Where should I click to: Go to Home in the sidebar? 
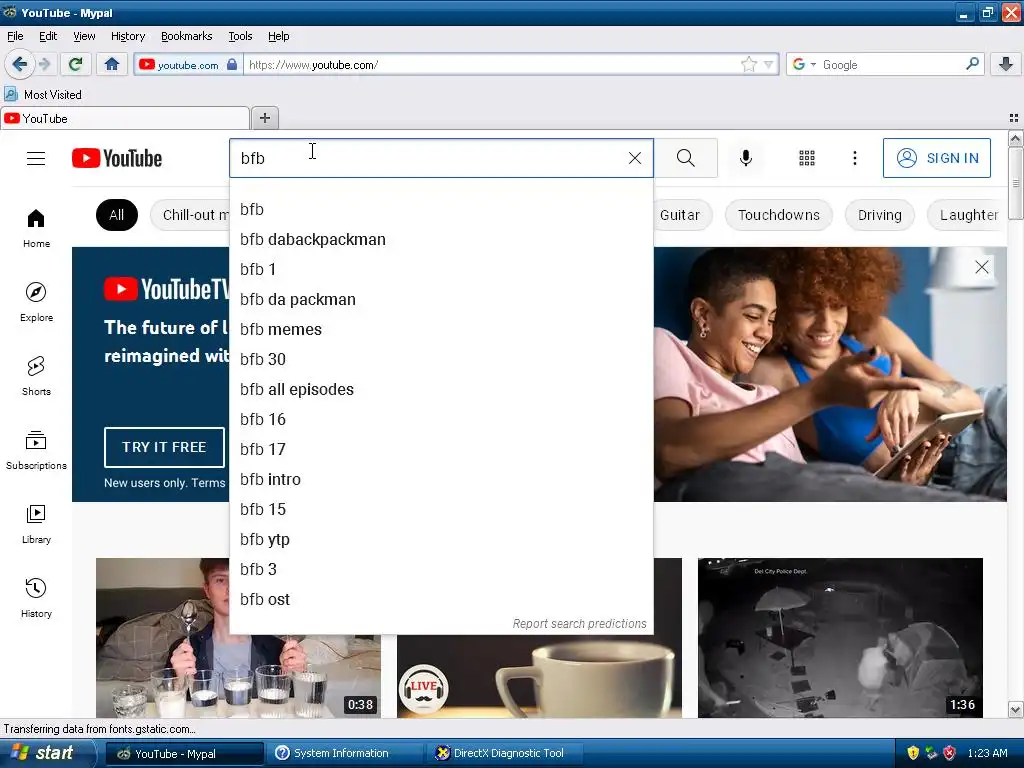(36, 228)
